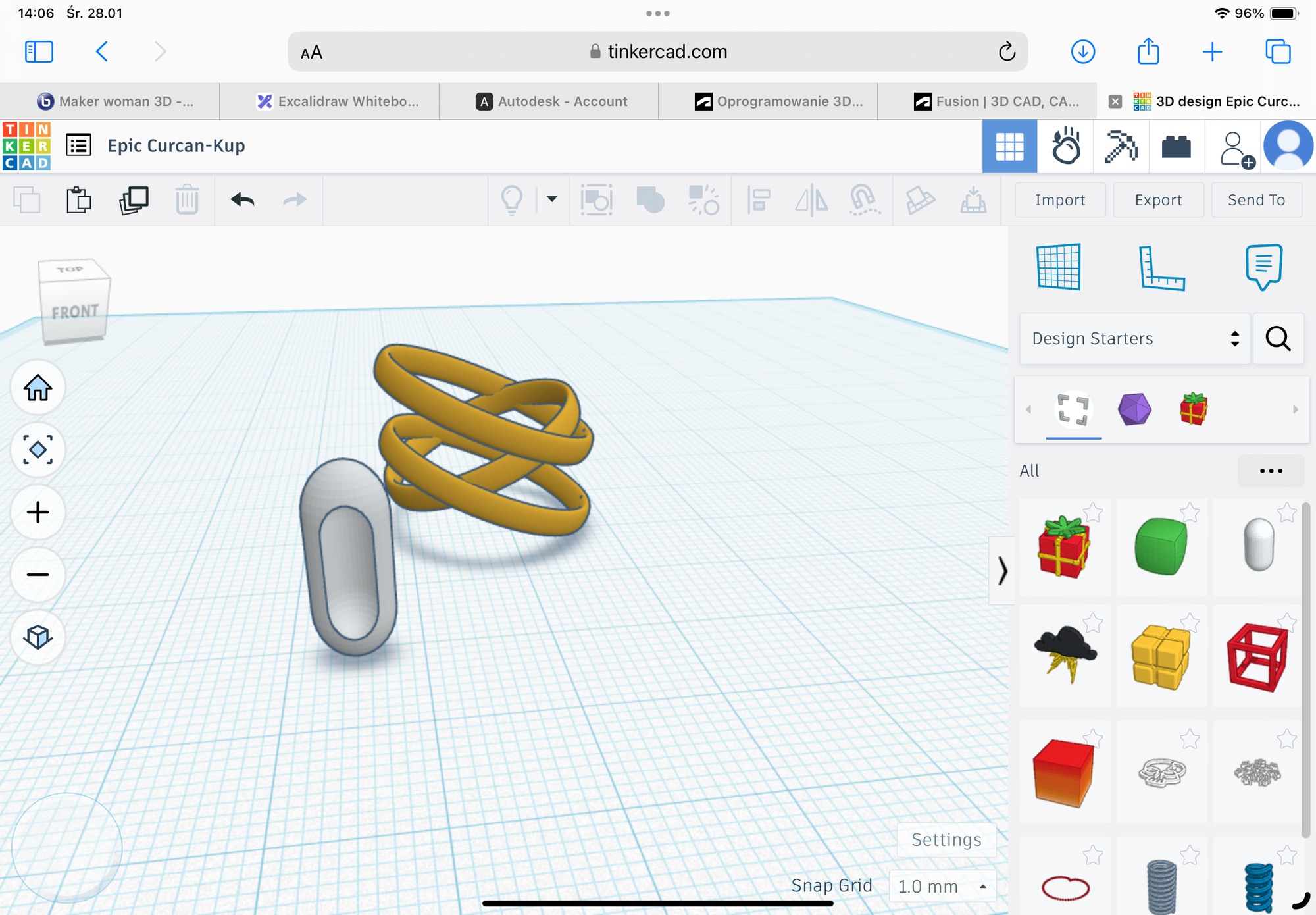Select the Ruler tool
This screenshot has width=1316, height=915.
(x=1161, y=267)
